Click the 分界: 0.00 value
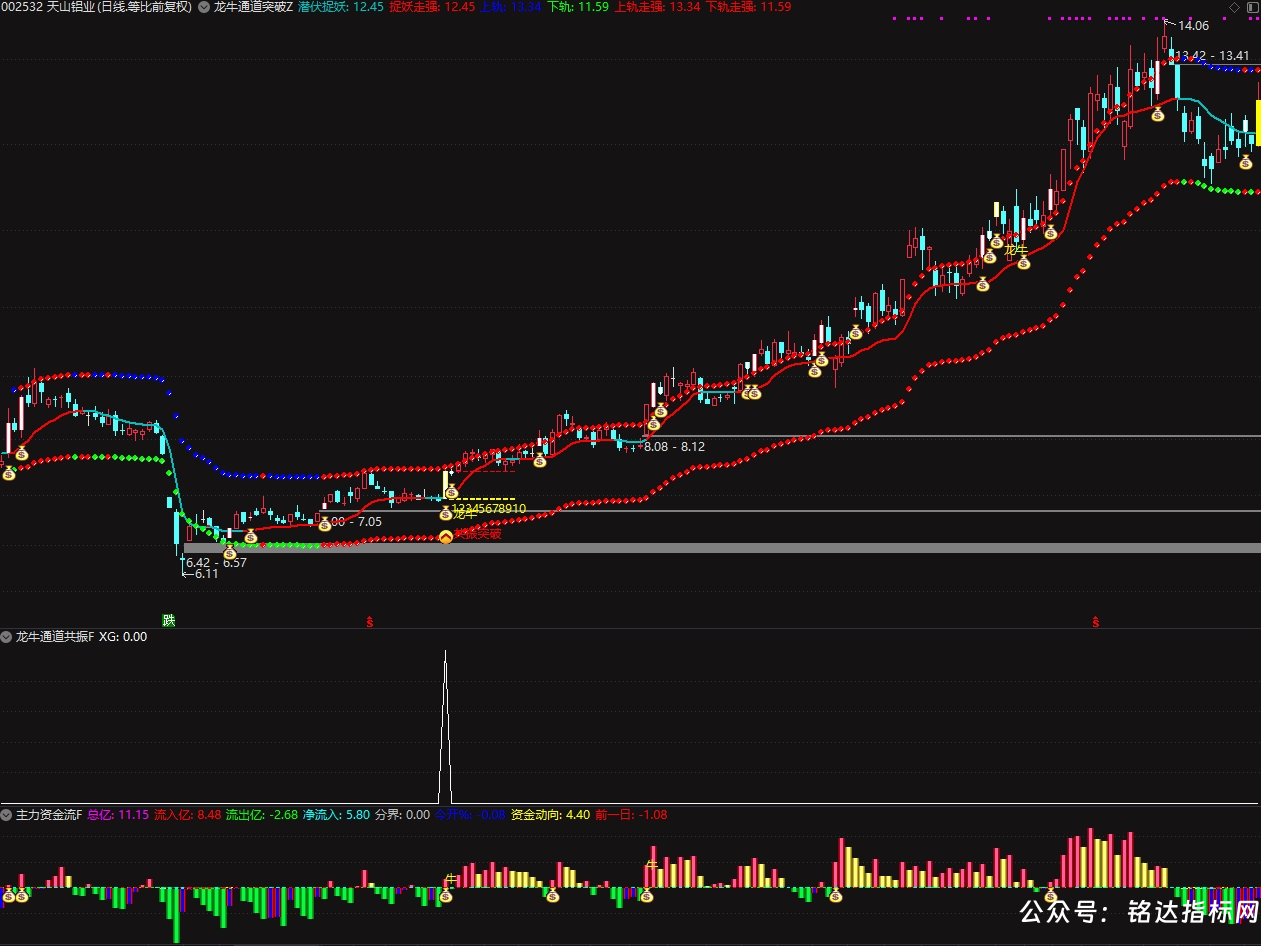Viewport: 1261px width, 946px height. [x=402, y=815]
